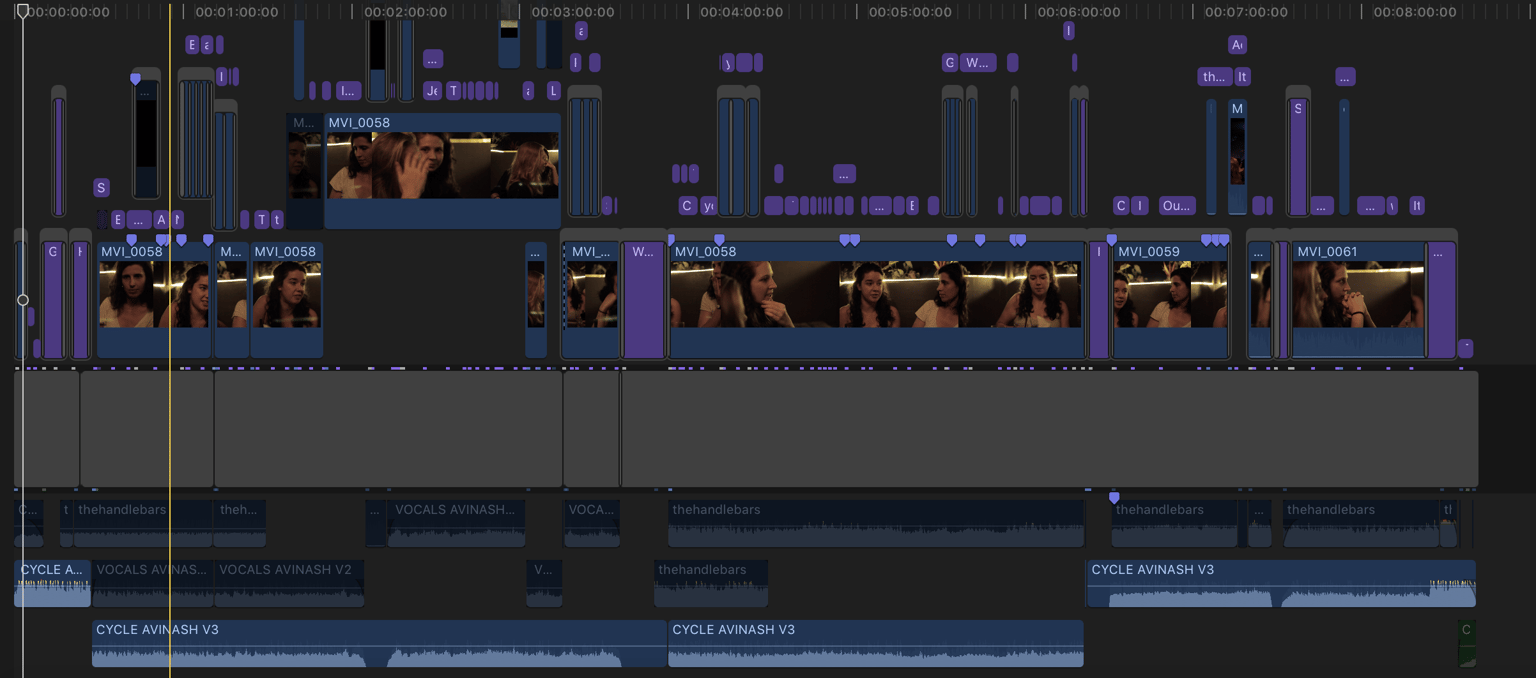Select the VOCALS AVINAS... clip right after CYCLE A...
The image size is (1536, 678).
[152, 583]
